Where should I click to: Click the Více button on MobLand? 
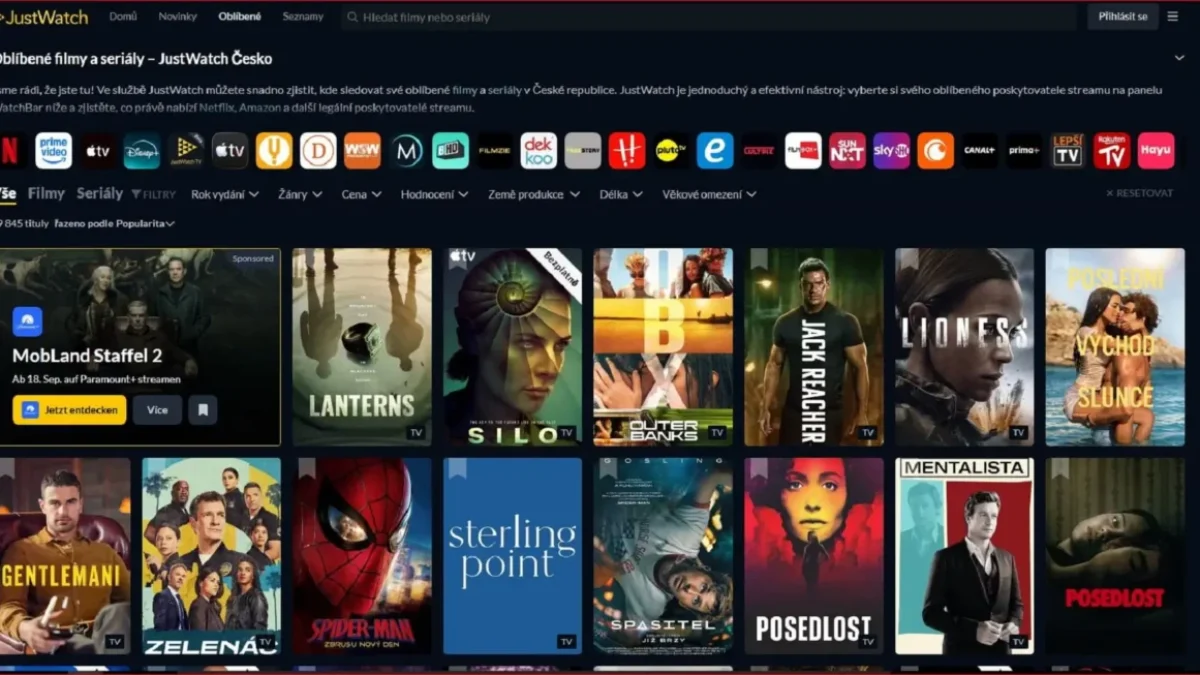[x=157, y=410]
